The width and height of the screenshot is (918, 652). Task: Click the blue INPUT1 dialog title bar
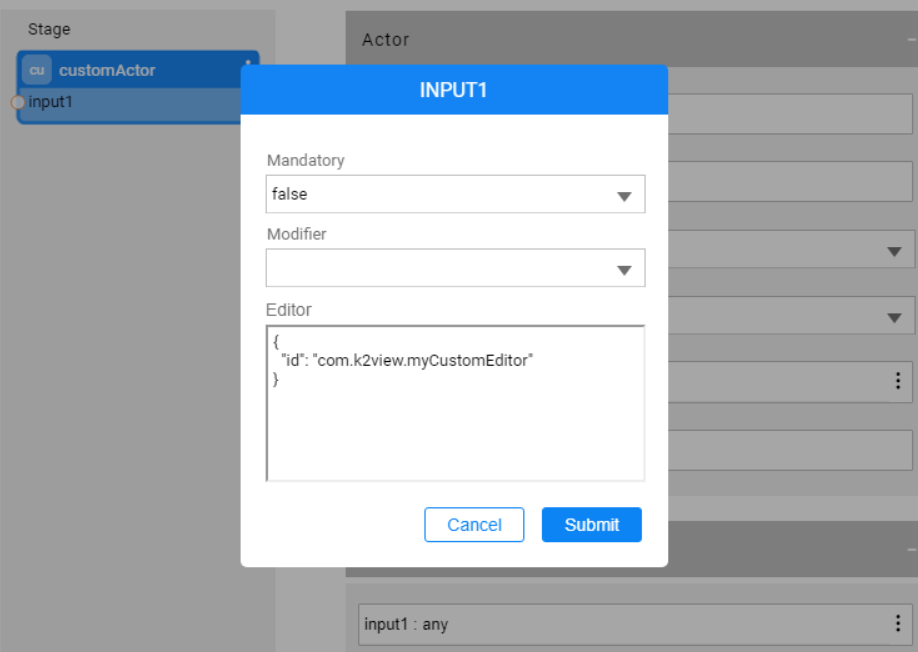click(455, 89)
